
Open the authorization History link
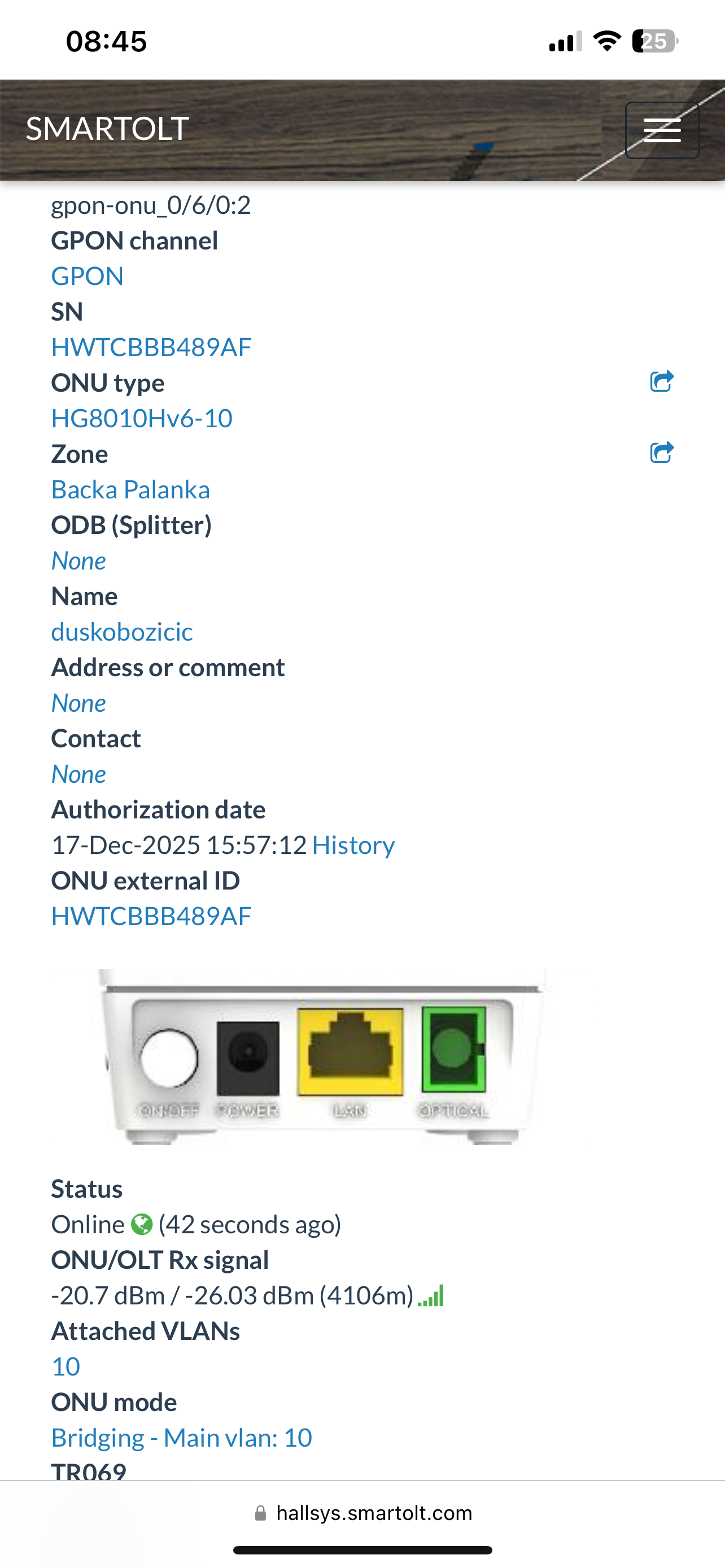353,846
